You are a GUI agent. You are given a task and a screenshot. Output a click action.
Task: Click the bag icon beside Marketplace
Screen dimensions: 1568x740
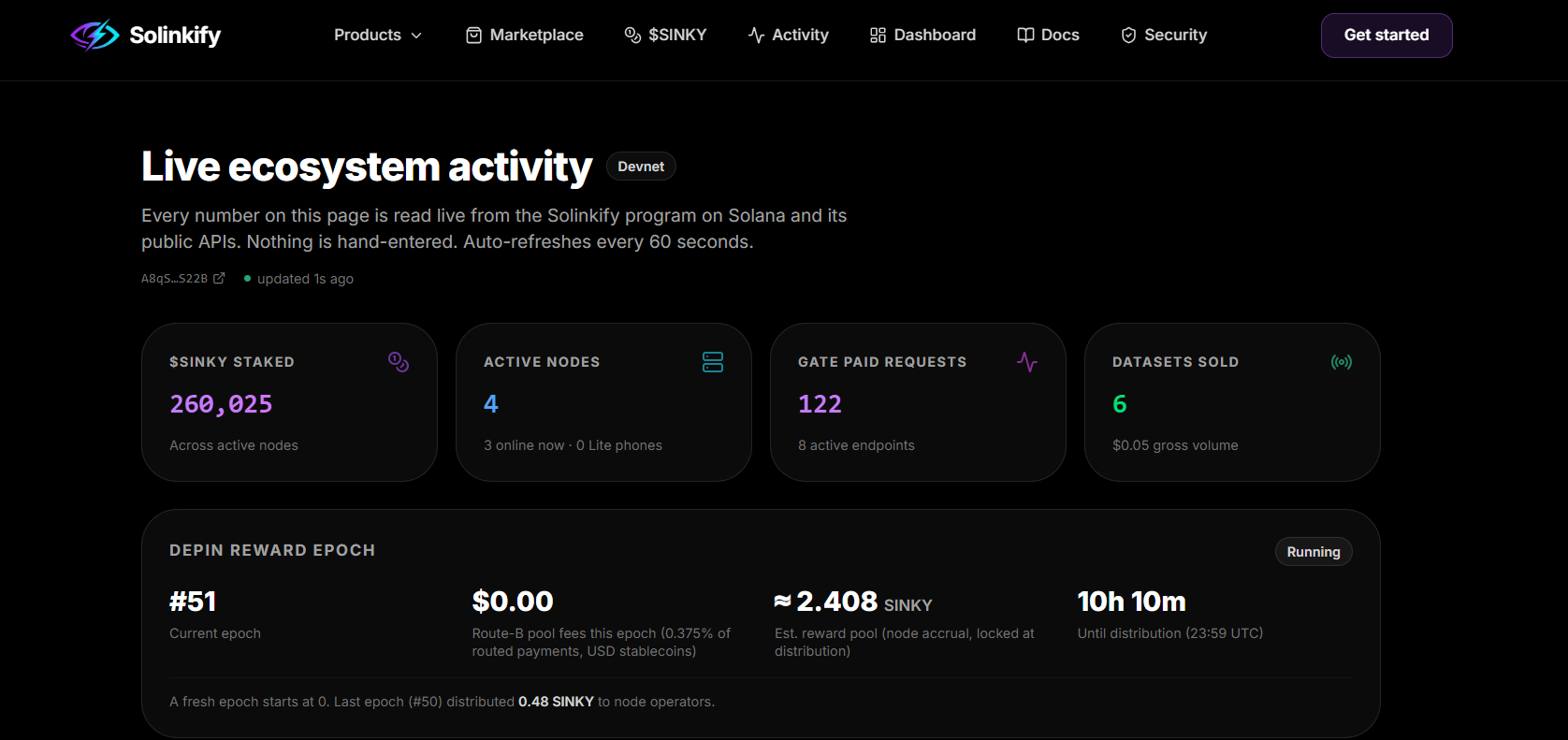click(474, 36)
